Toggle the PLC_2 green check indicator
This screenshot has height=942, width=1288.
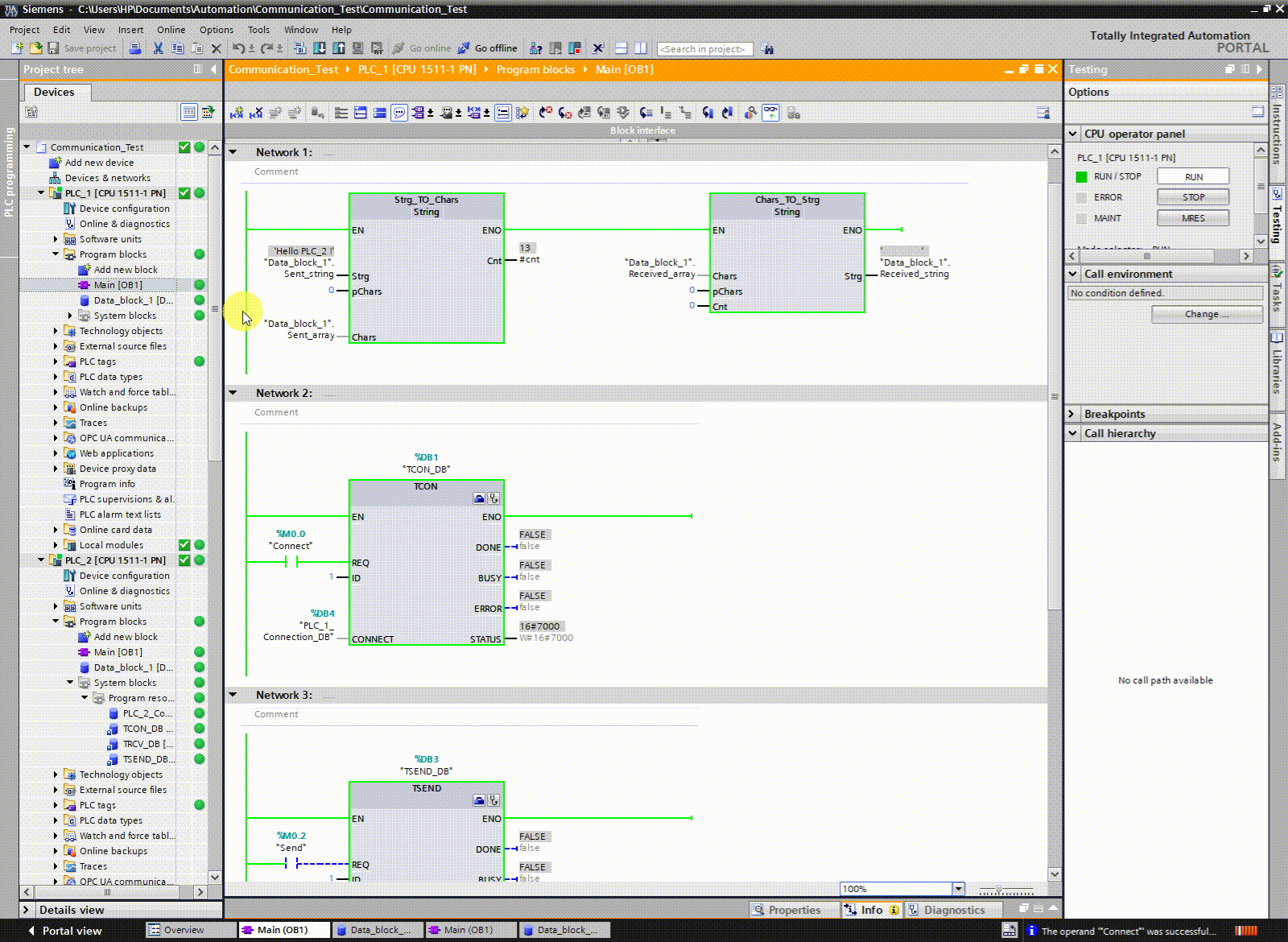coord(184,560)
